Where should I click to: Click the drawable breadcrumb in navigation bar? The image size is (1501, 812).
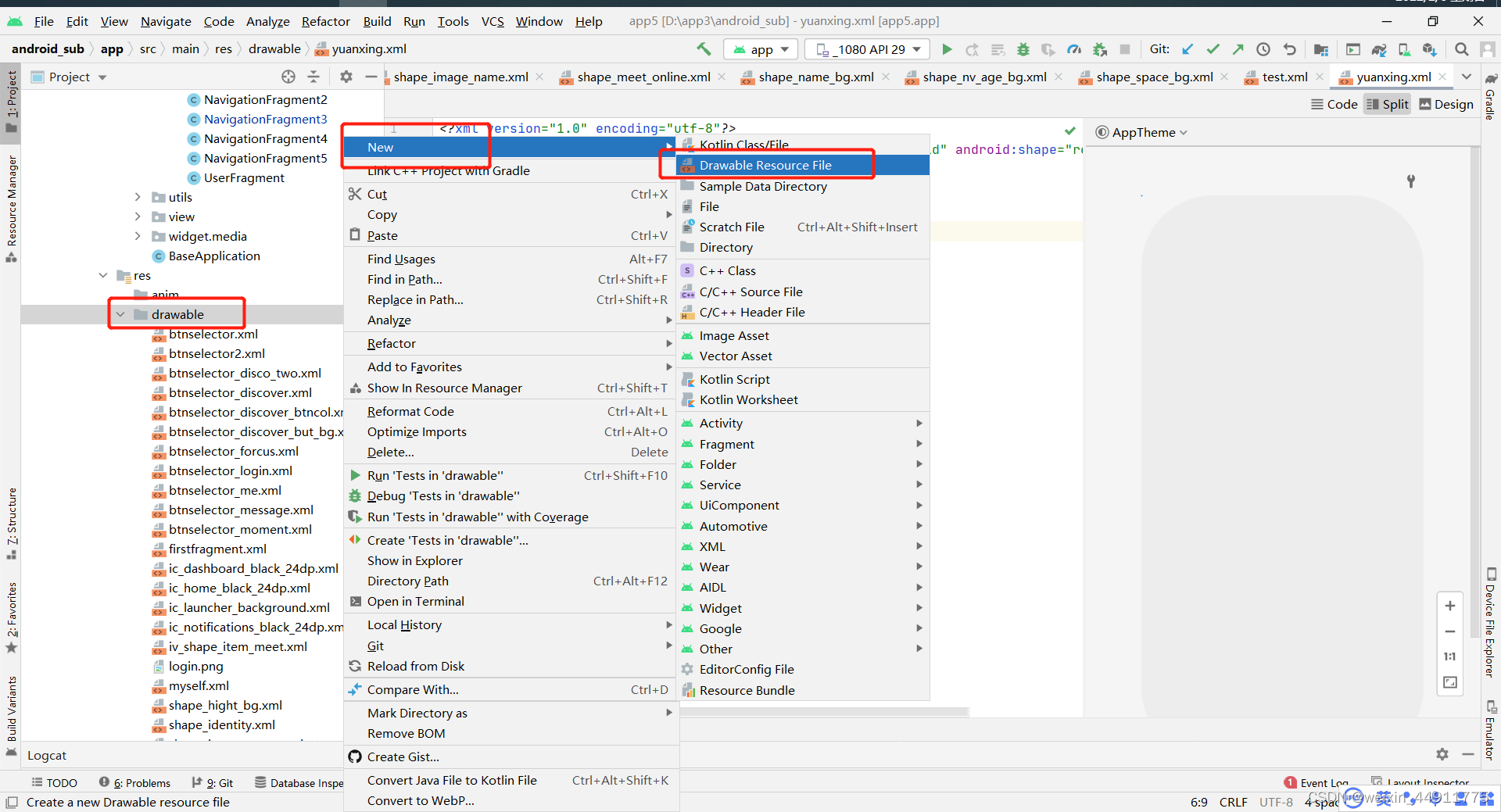click(274, 48)
